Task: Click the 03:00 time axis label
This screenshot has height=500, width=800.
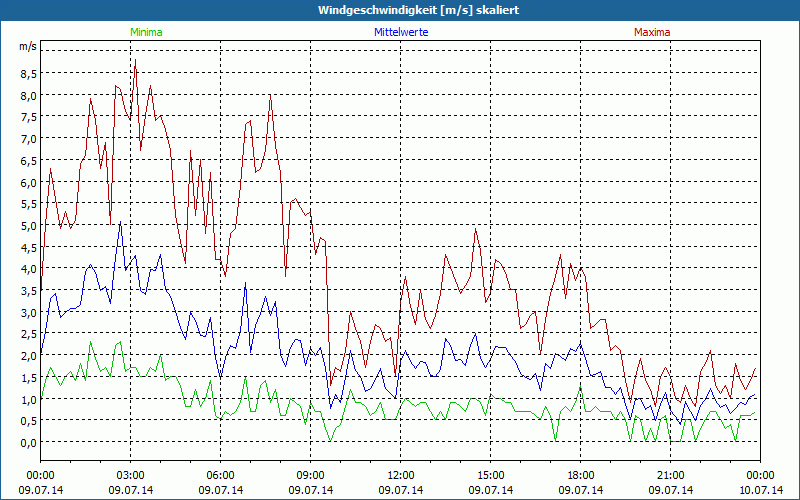Action: [131, 476]
